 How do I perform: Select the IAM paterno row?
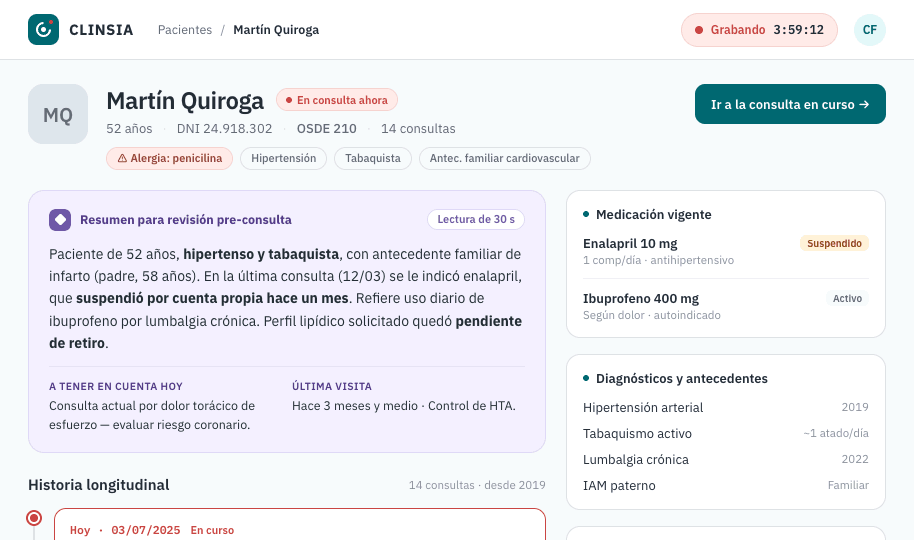tap(726, 485)
